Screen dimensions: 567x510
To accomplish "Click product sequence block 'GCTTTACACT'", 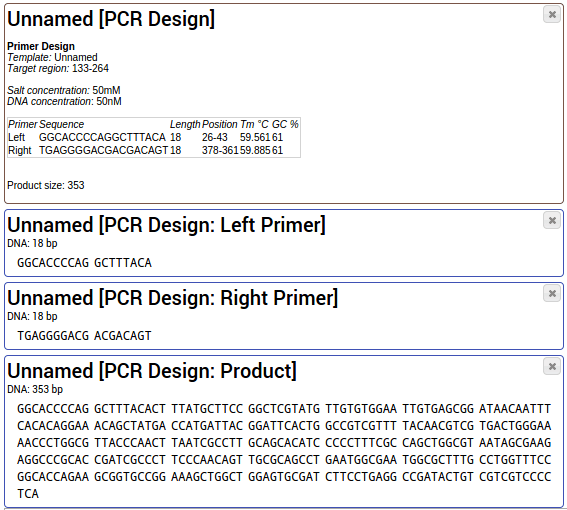I will pyautogui.click(x=130, y=409).
